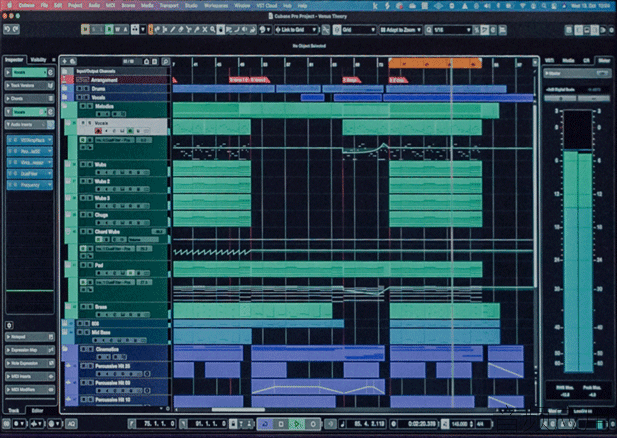Toggle record enable on the Vocals track
This screenshot has height=438, width=617.
[98, 131]
